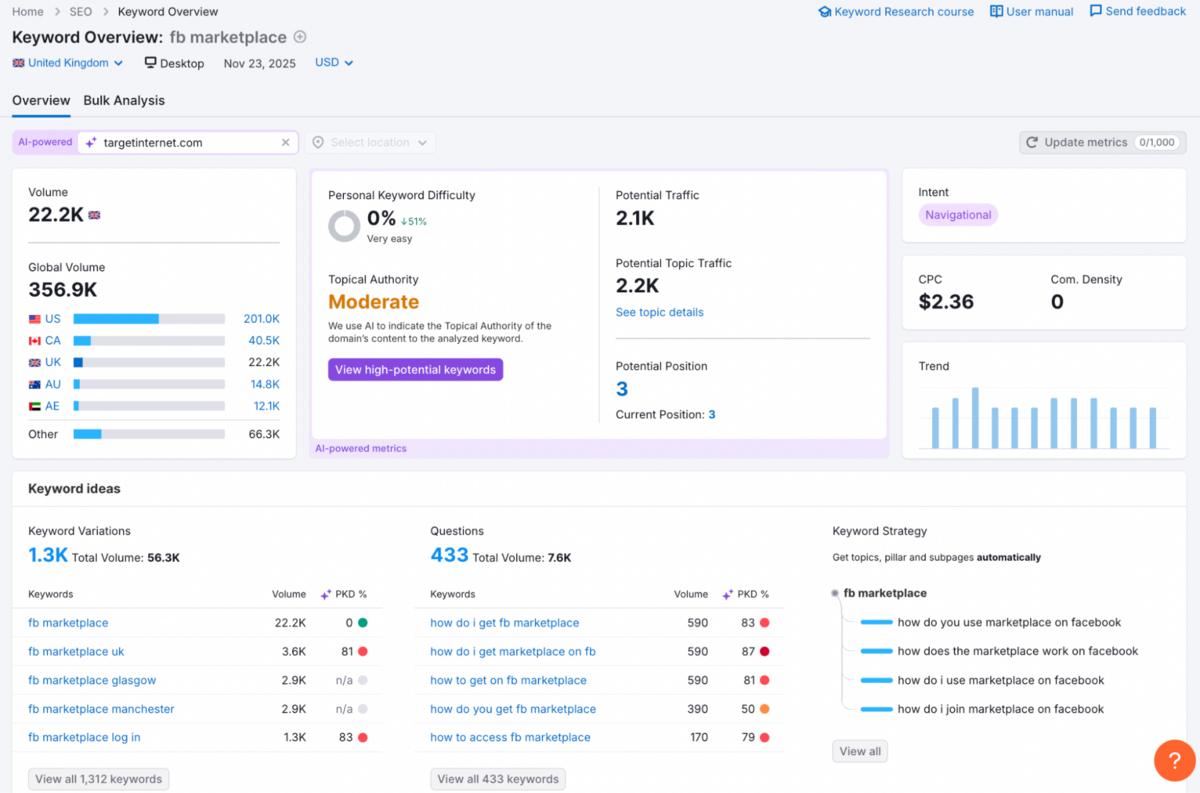1200x793 pixels.
Task: Clear the targetinternet.com domain with X
Action: click(285, 143)
